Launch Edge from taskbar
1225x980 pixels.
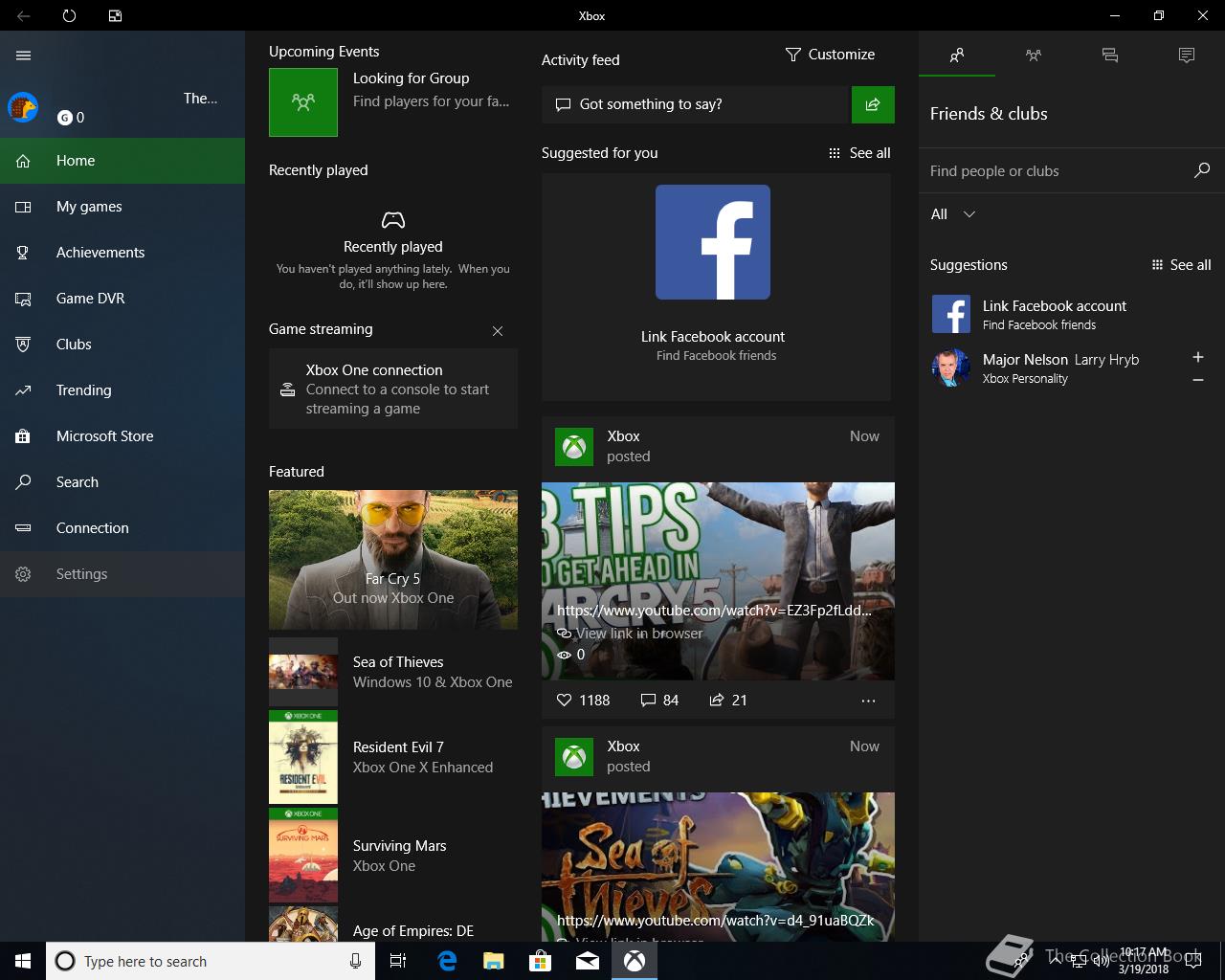pyautogui.click(x=447, y=961)
